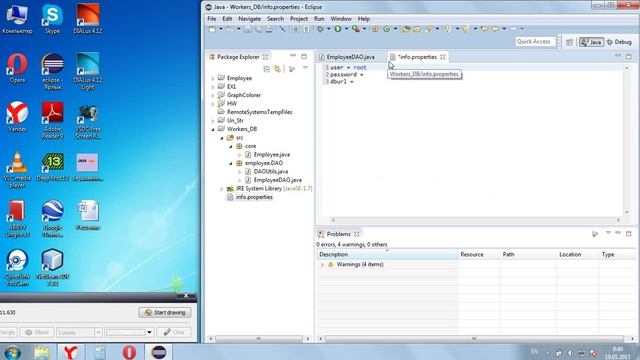Click the Opera taskbar button
This screenshot has height=360, width=640.
click(x=129, y=352)
